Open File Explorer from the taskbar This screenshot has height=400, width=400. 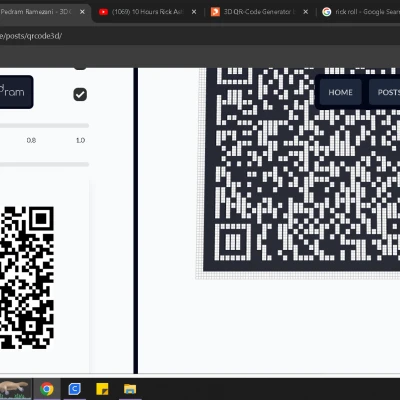coord(130,389)
